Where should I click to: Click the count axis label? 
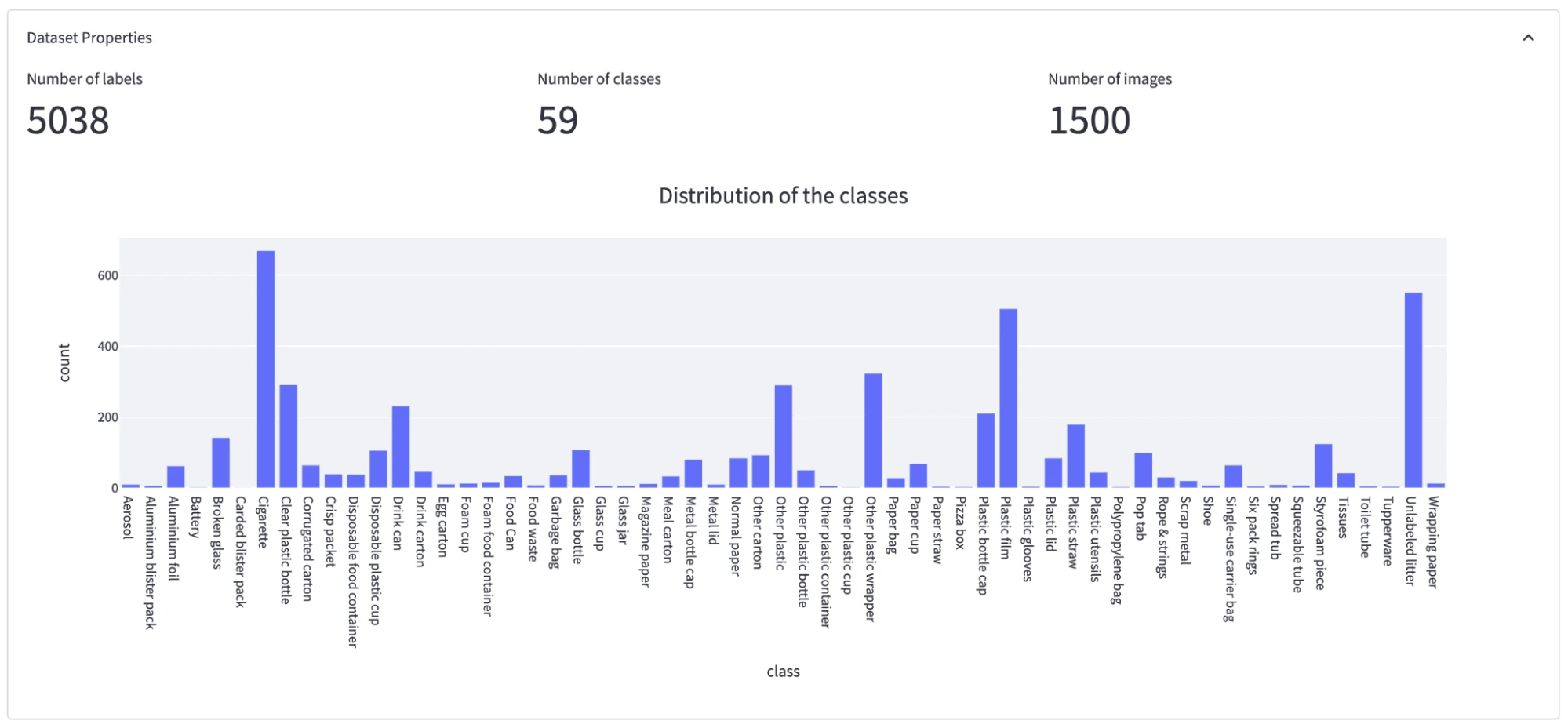pos(65,362)
